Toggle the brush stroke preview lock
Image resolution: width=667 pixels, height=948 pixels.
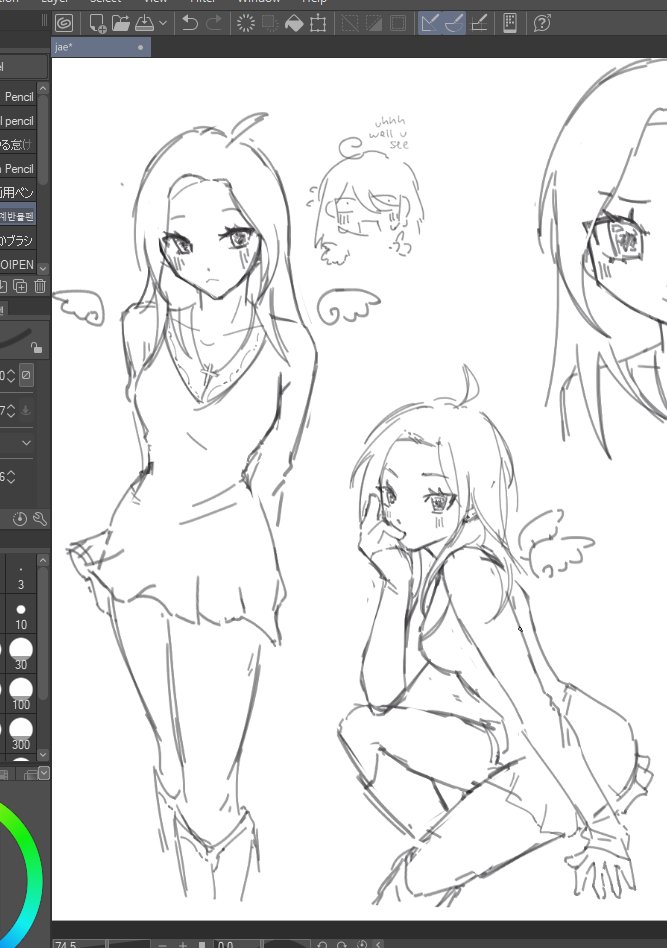36,348
